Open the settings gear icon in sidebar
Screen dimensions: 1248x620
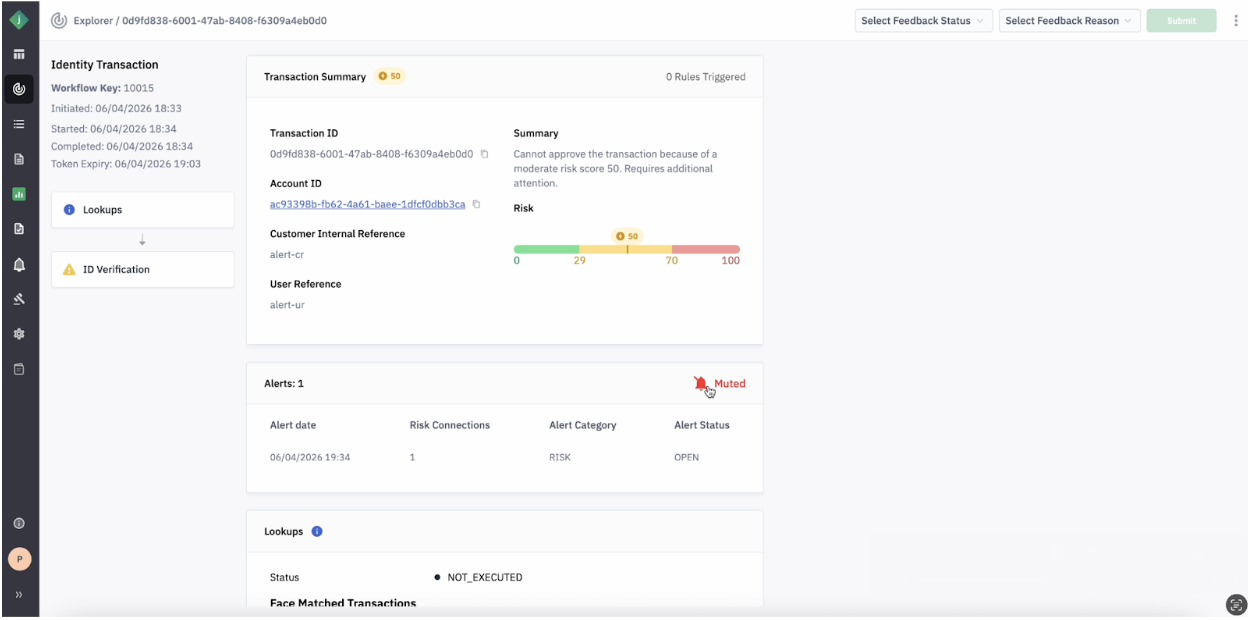pyautogui.click(x=19, y=334)
